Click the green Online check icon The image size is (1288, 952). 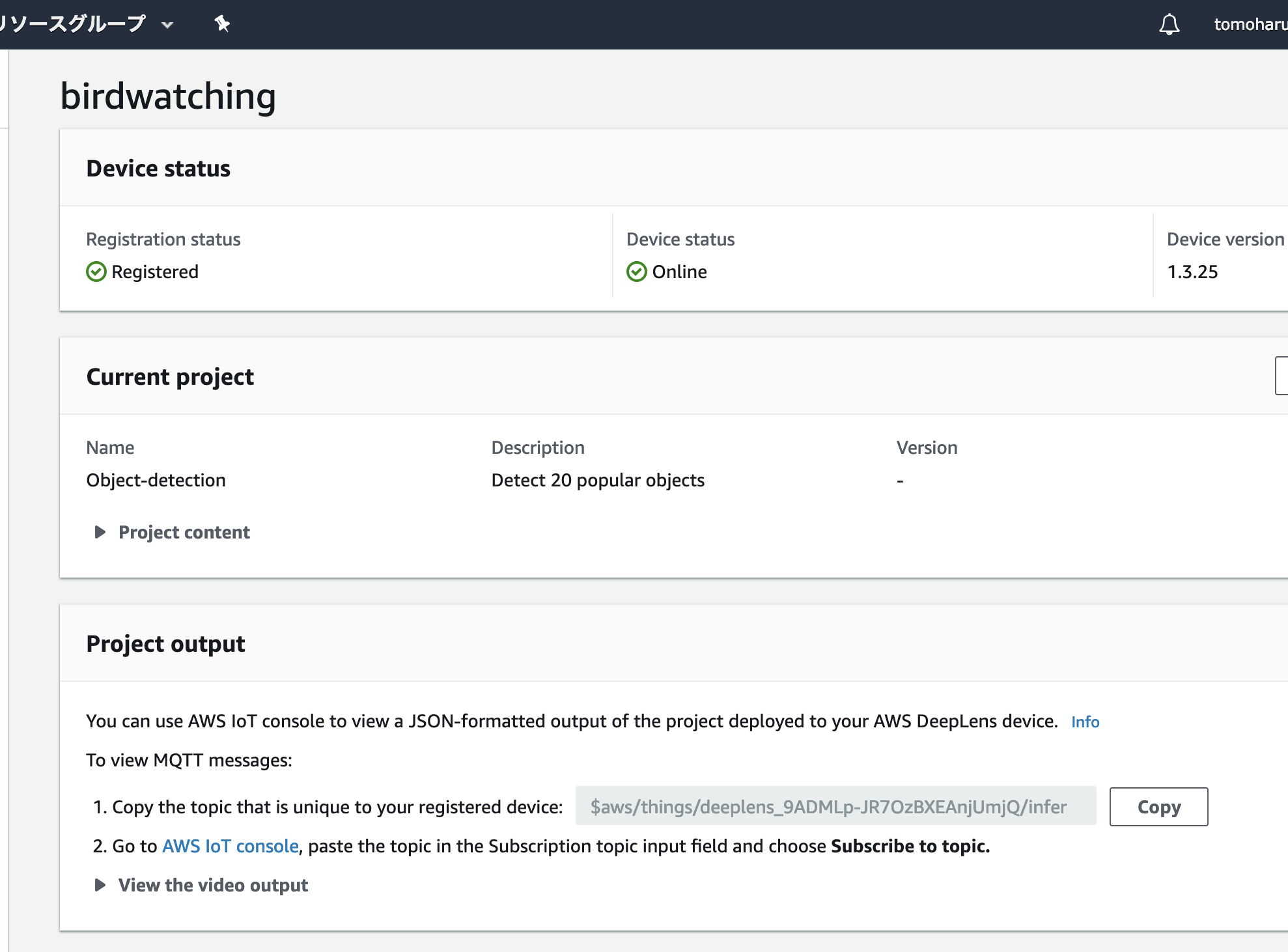[636, 272]
